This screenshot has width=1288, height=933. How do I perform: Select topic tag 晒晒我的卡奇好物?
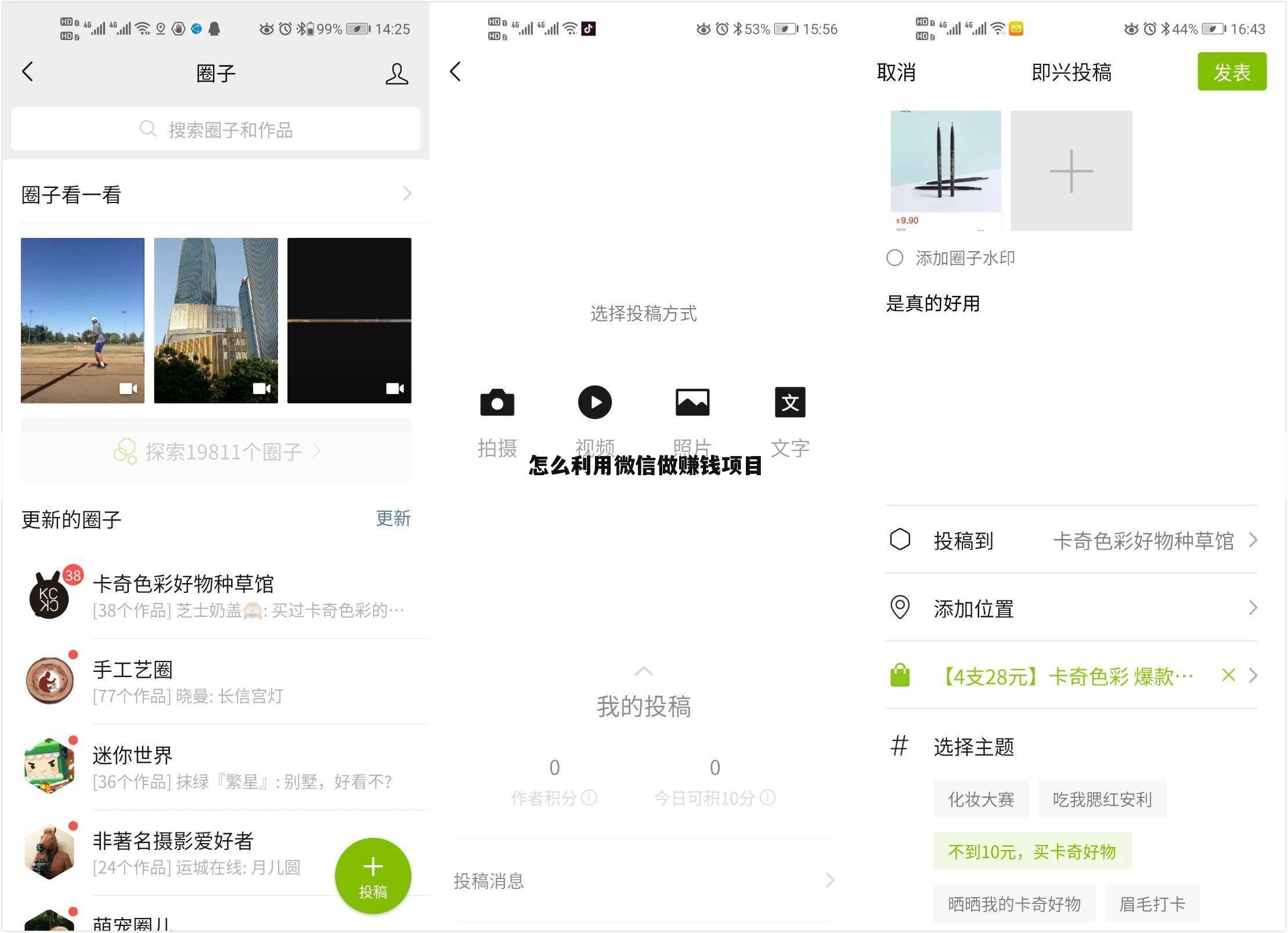(x=1014, y=903)
